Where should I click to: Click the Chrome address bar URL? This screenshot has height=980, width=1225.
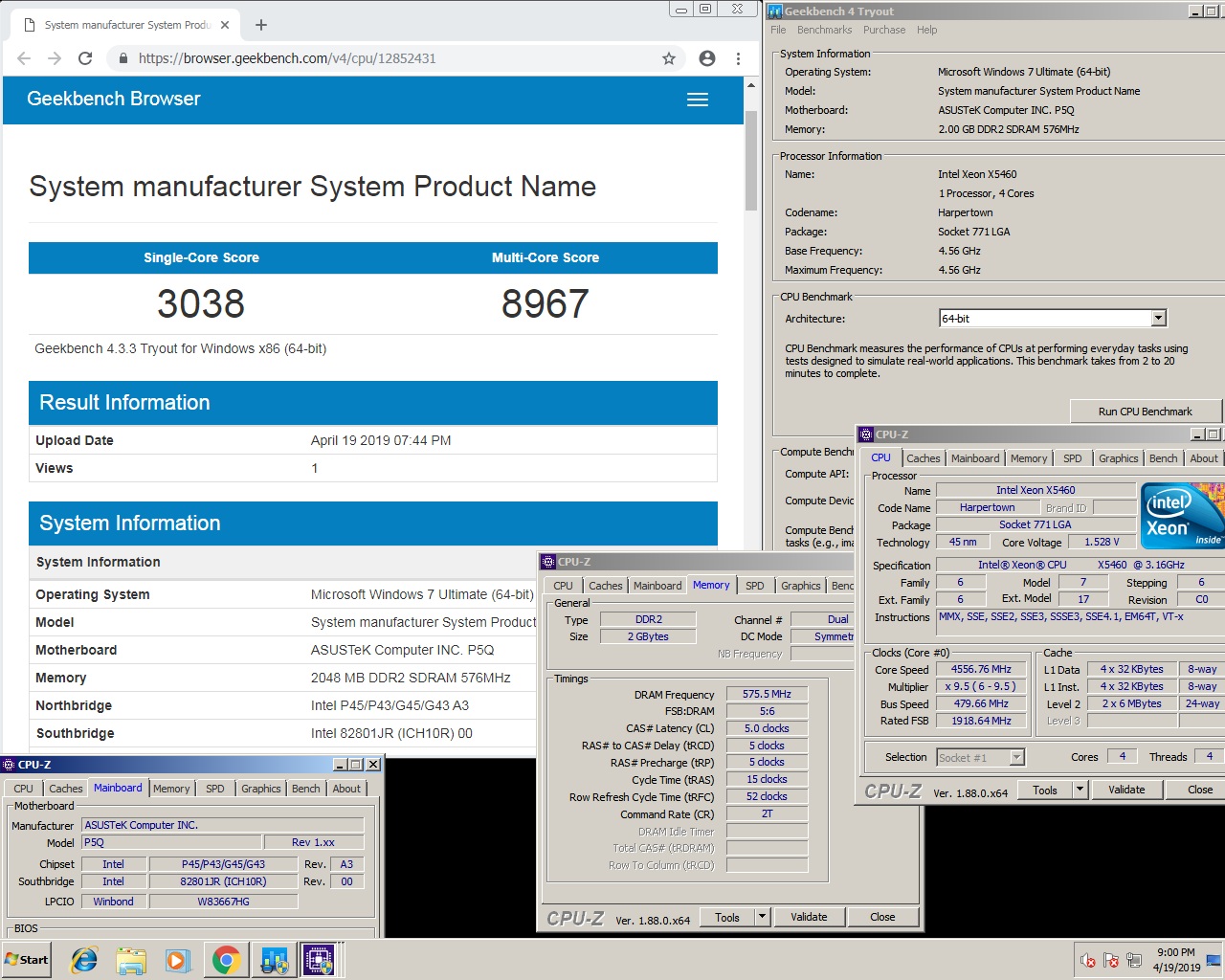pyautogui.click(x=287, y=58)
